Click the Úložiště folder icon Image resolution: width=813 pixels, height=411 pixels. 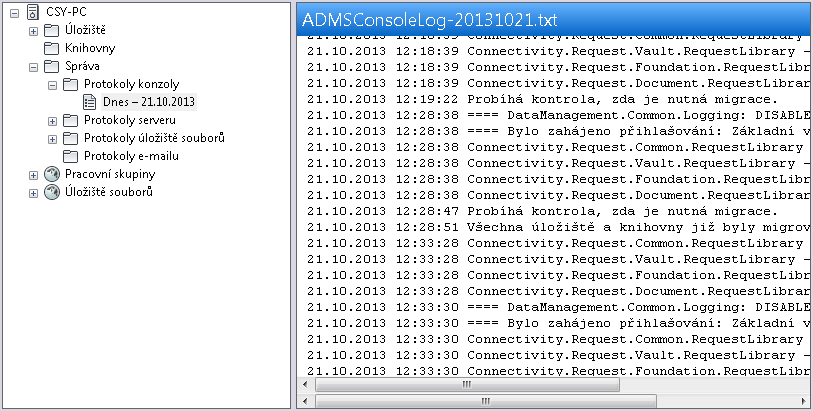pos(51,31)
